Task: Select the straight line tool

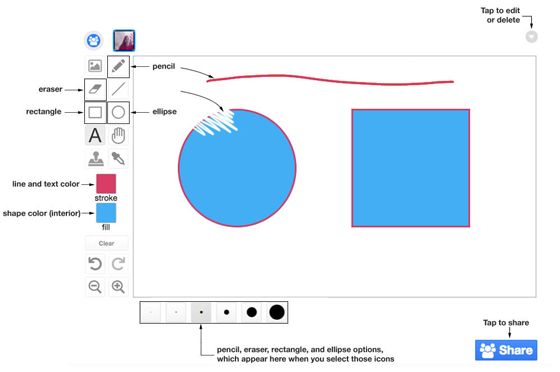Action: coord(118,89)
